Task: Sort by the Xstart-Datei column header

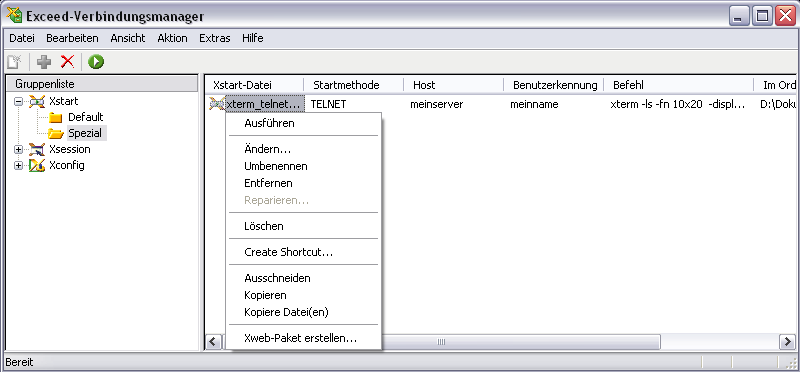Action: pyautogui.click(x=254, y=85)
